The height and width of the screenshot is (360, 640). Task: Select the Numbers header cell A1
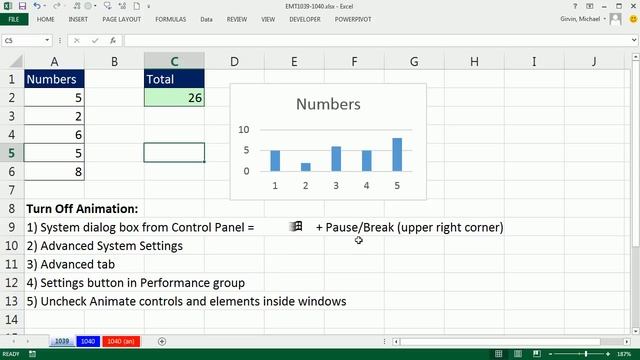pyautogui.click(x=54, y=79)
